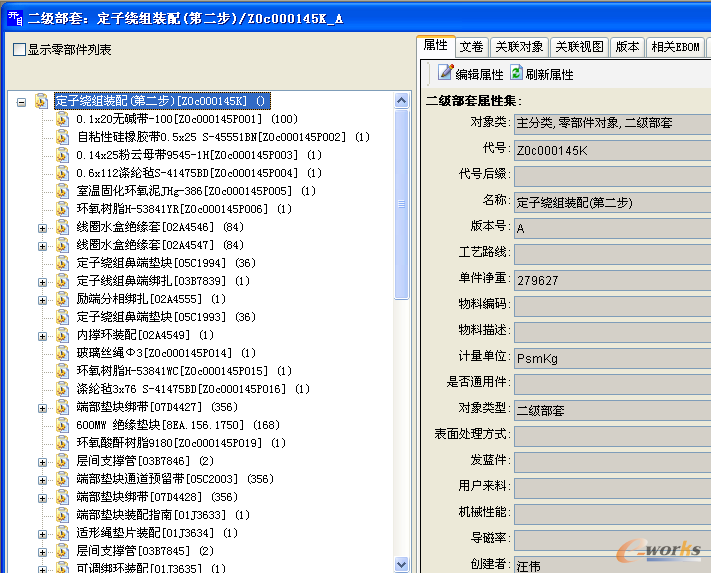This screenshot has width=711, height=573.
Task: Open the 相关EBOM tab
Action: click(675, 47)
